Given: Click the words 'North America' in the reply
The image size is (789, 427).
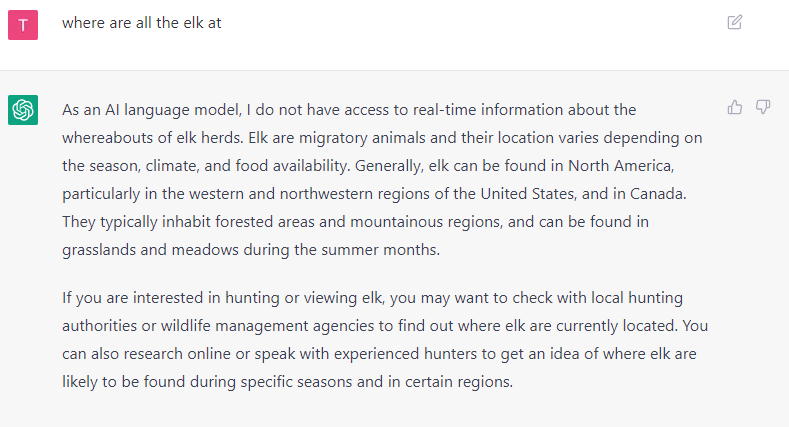Looking at the screenshot, I should [620, 166].
